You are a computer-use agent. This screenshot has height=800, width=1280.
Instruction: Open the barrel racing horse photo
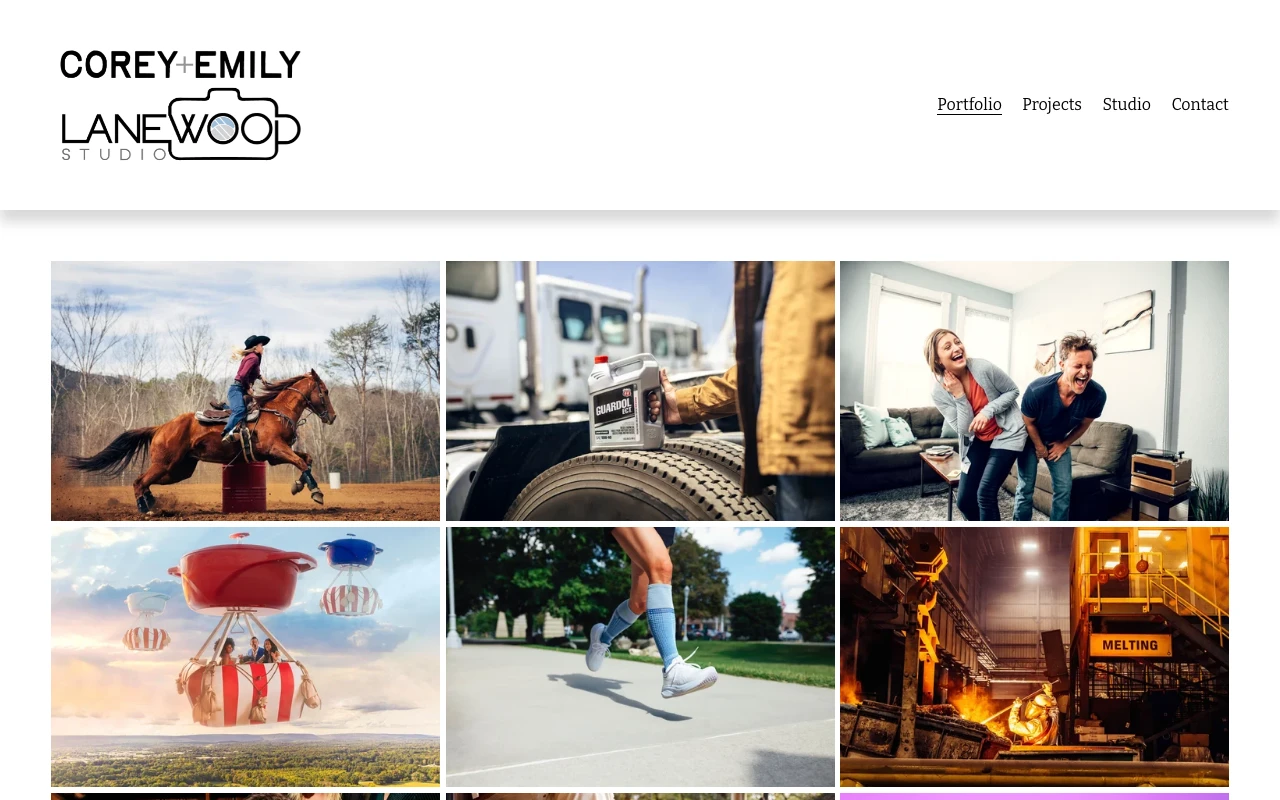(245, 391)
